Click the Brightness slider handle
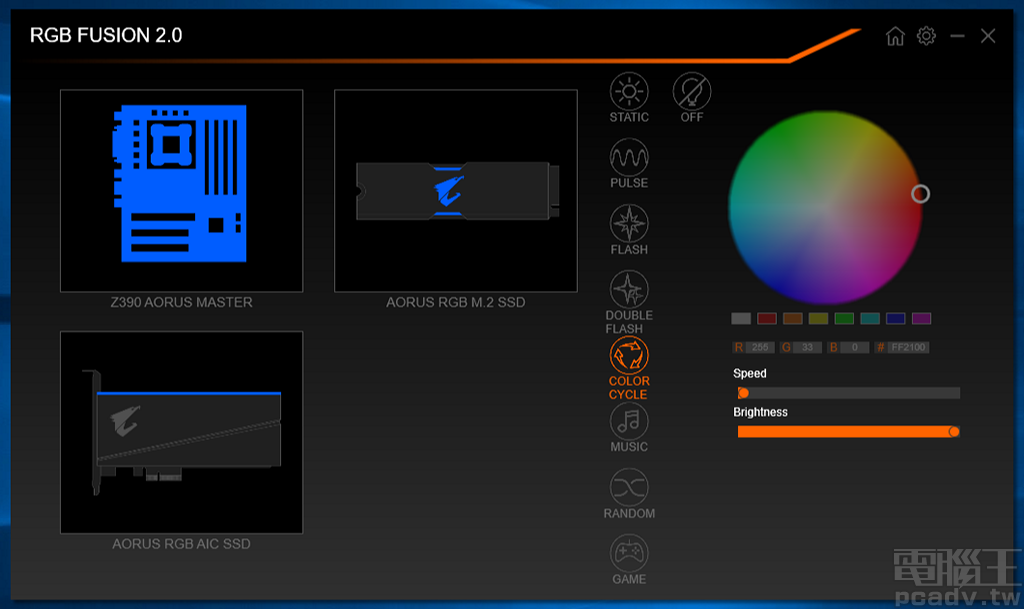Image resolution: width=1024 pixels, height=609 pixels. point(954,431)
